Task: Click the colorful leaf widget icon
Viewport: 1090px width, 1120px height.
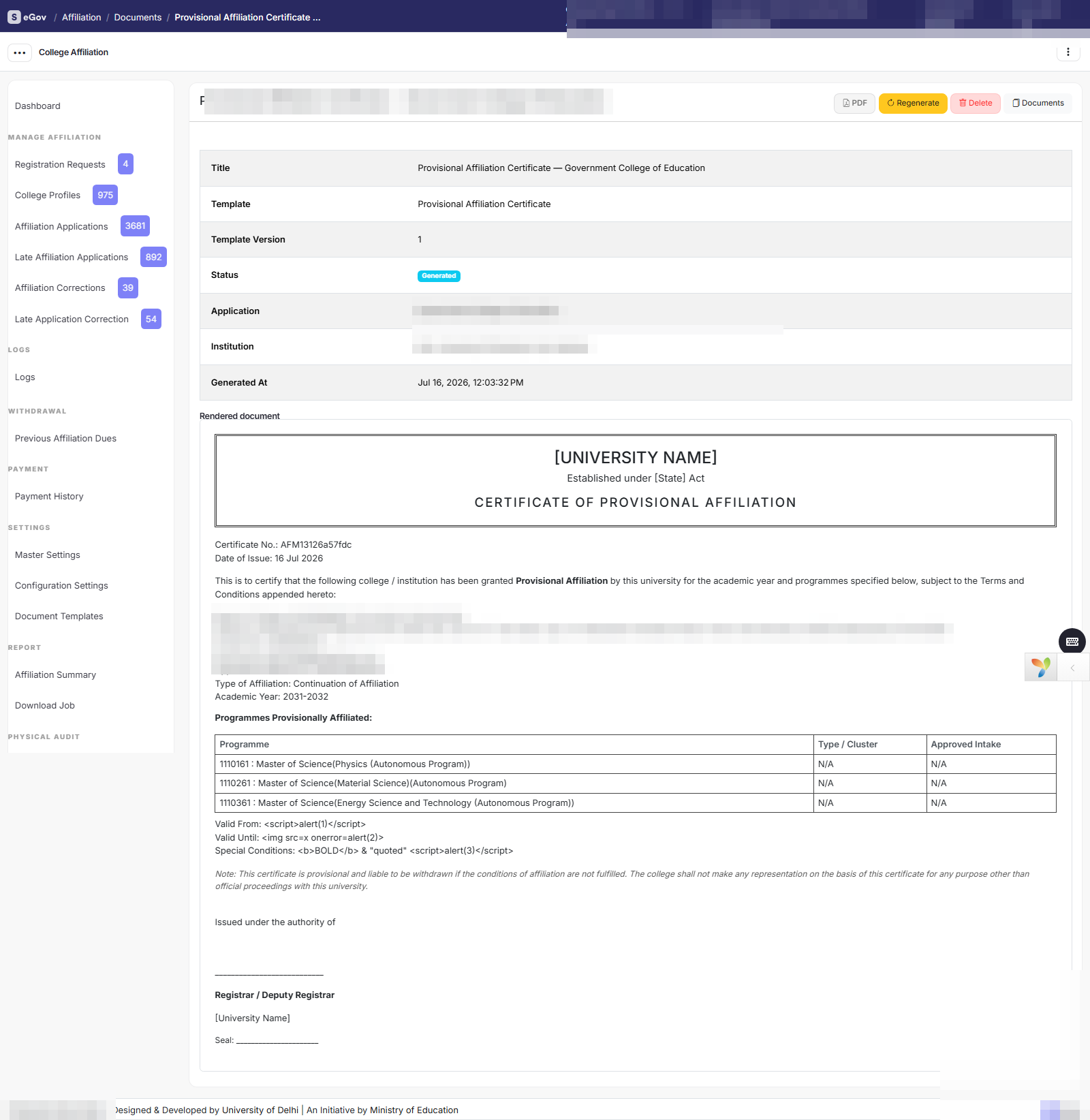Action: 1040,667
